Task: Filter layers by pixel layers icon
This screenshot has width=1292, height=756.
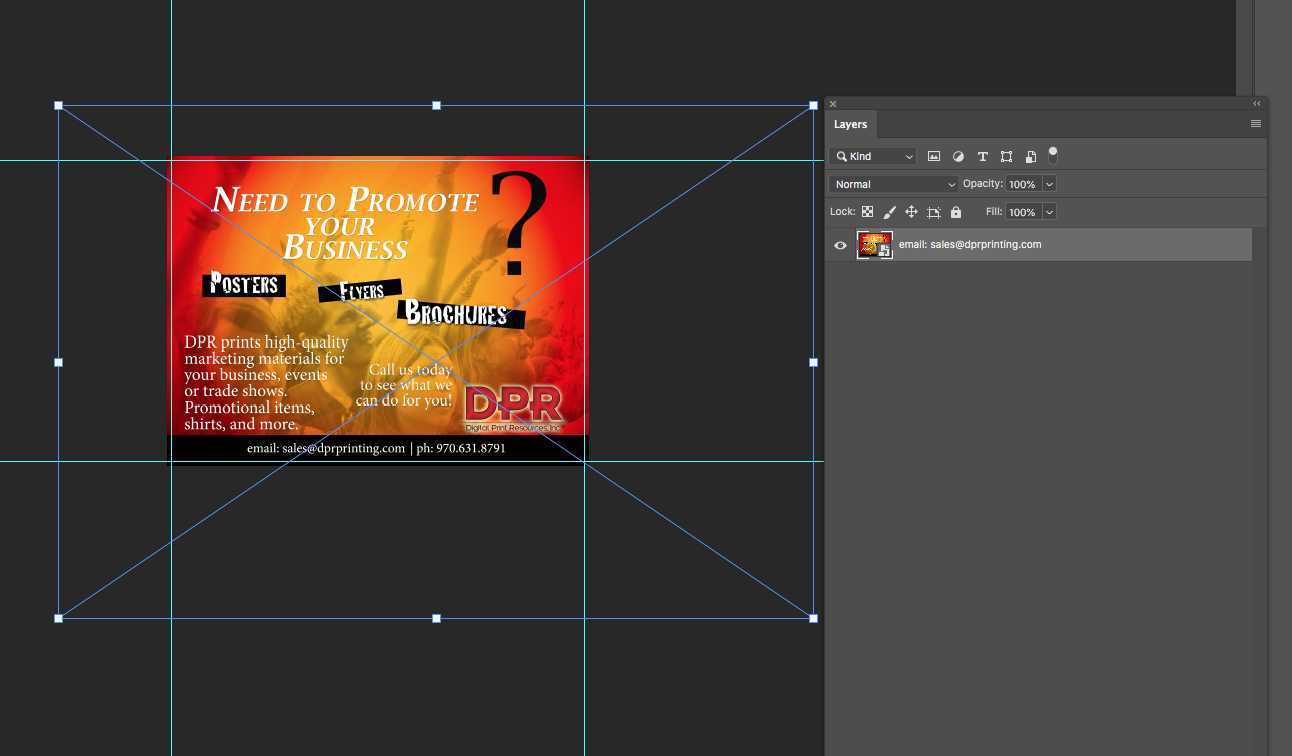Action: coord(934,157)
